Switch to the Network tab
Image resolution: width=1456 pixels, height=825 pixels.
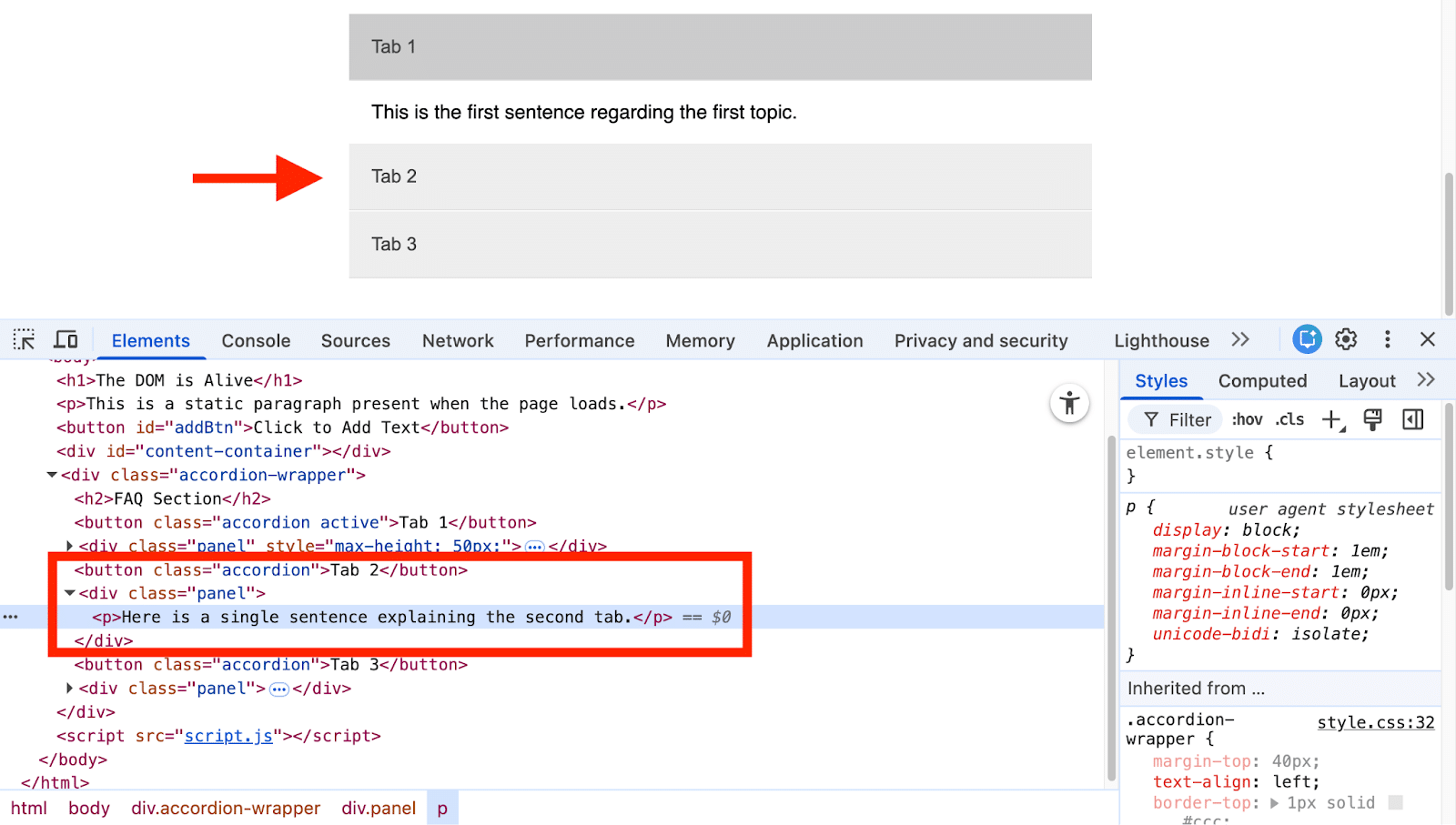tap(458, 341)
